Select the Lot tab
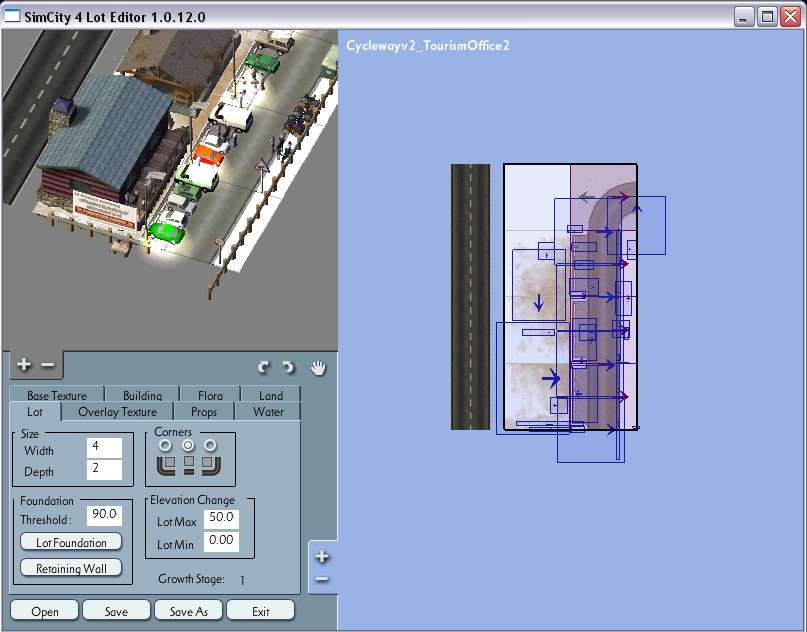 (x=35, y=412)
